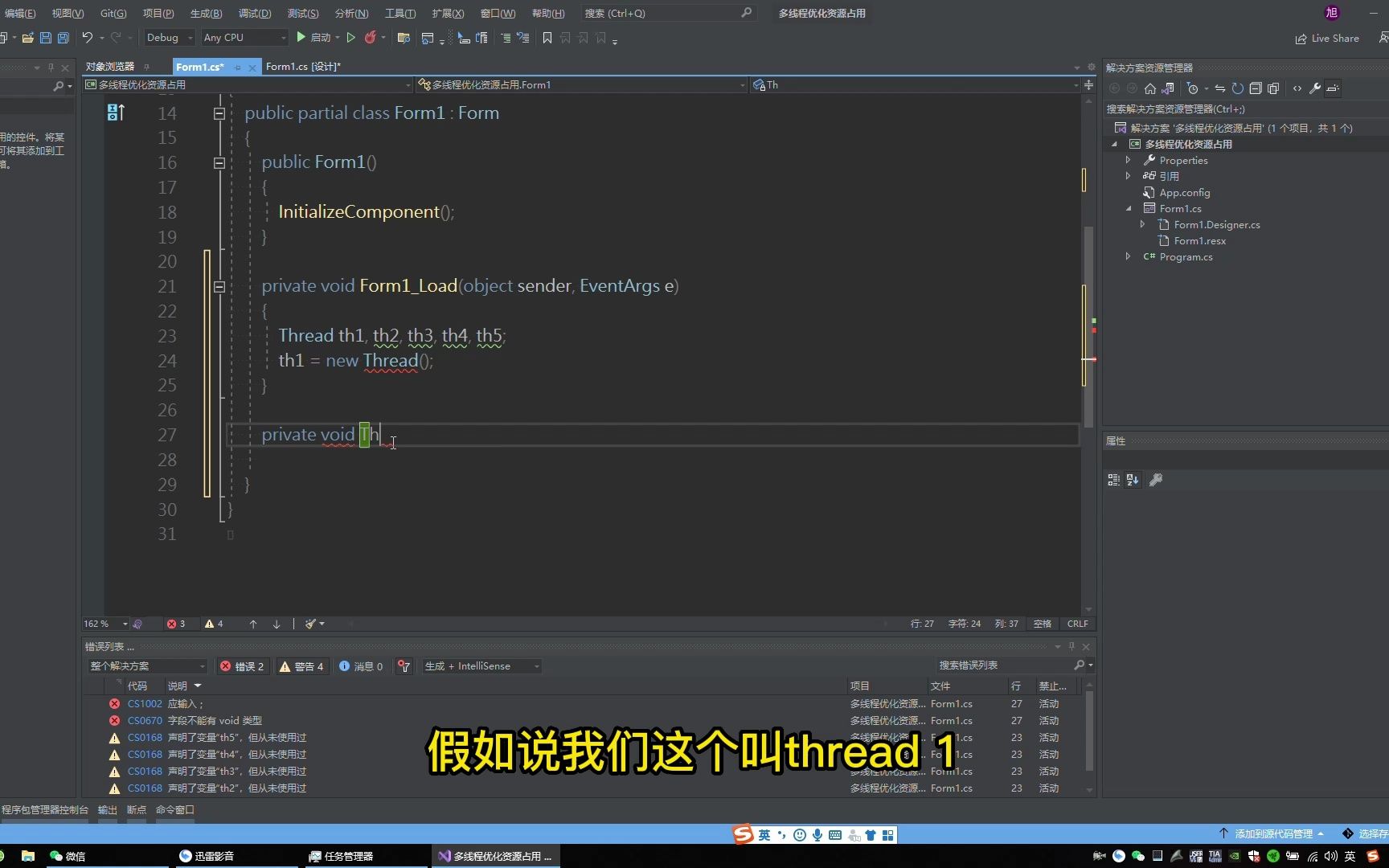1389x868 pixels.
Task: Expand the Properties node in Solution Explorer
Action: click(1129, 160)
